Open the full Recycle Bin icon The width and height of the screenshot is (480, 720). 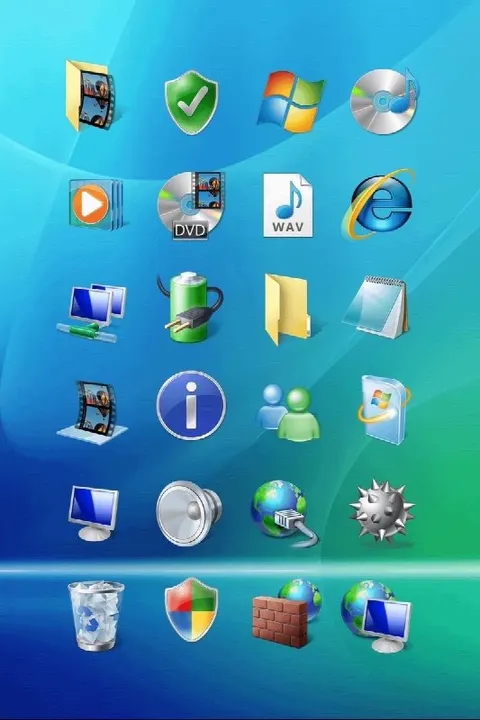pos(96,615)
